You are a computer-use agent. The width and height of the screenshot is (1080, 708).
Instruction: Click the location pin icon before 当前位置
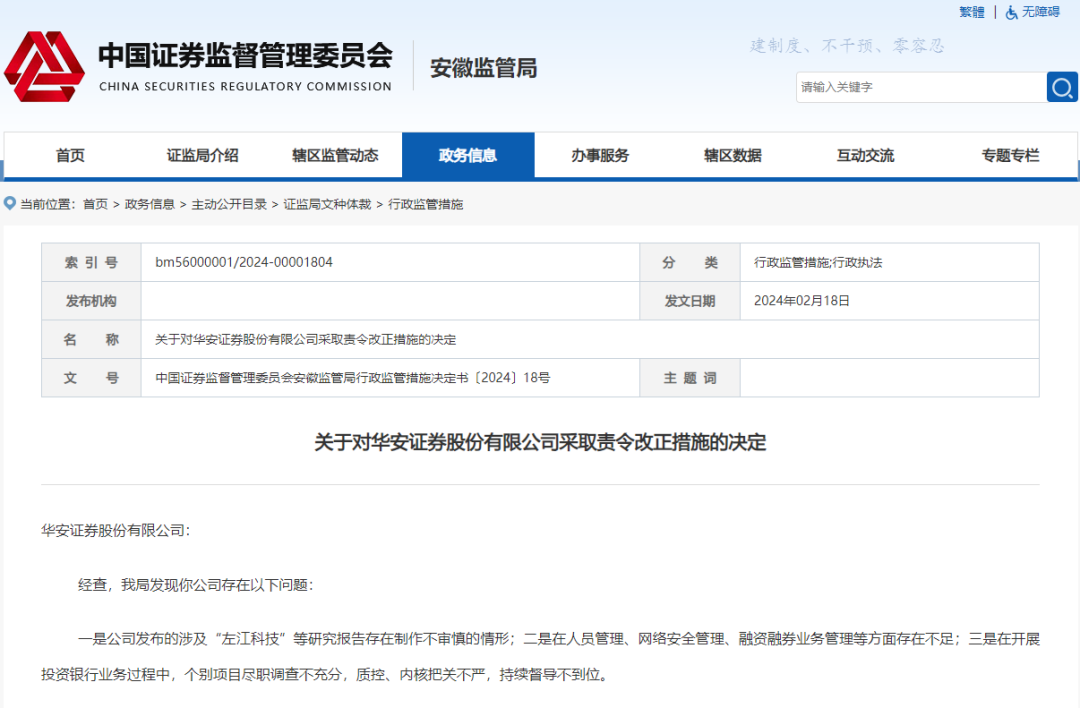(x=10, y=203)
